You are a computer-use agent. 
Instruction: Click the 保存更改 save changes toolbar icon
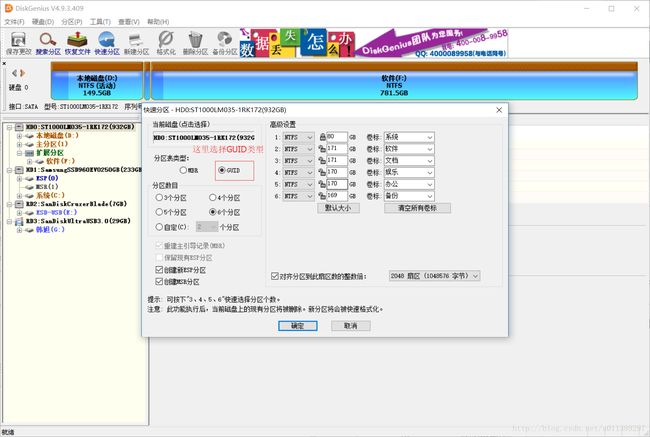pos(19,44)
